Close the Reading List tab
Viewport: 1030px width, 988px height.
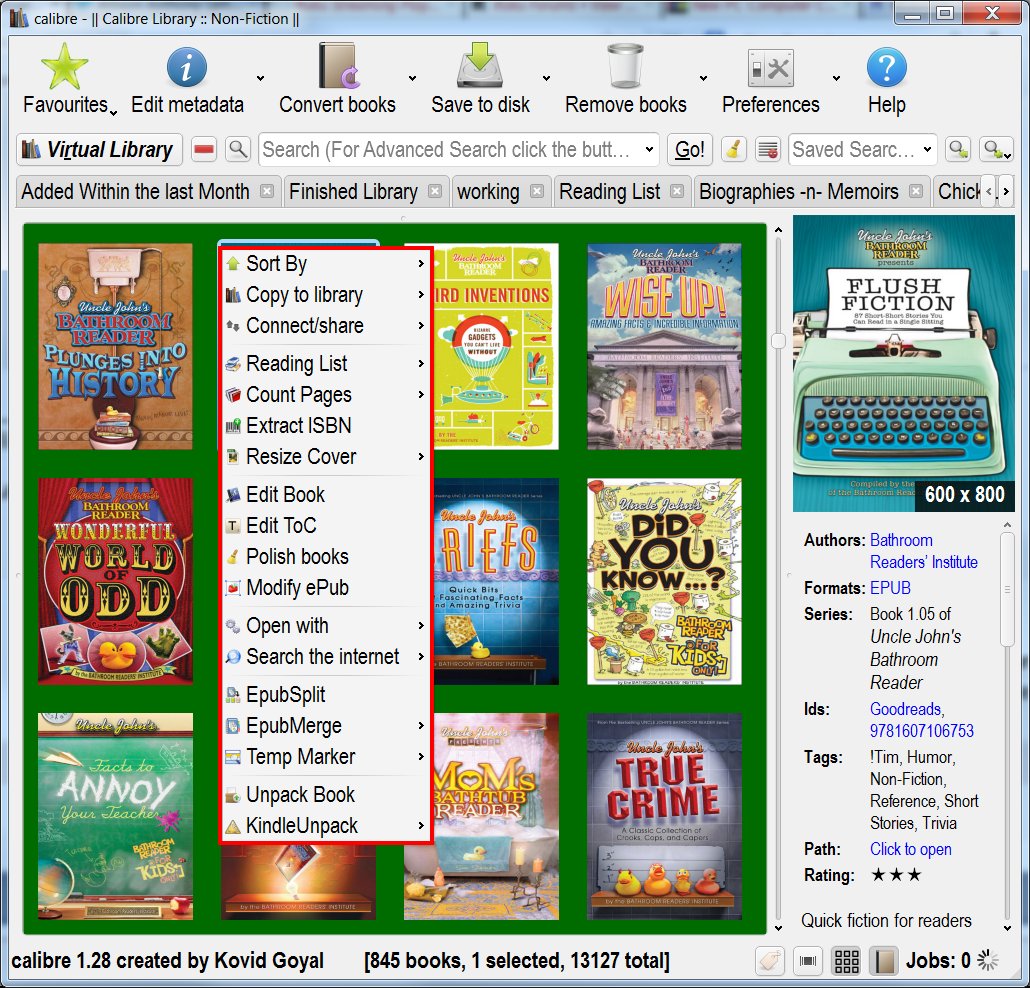[677, 191]
